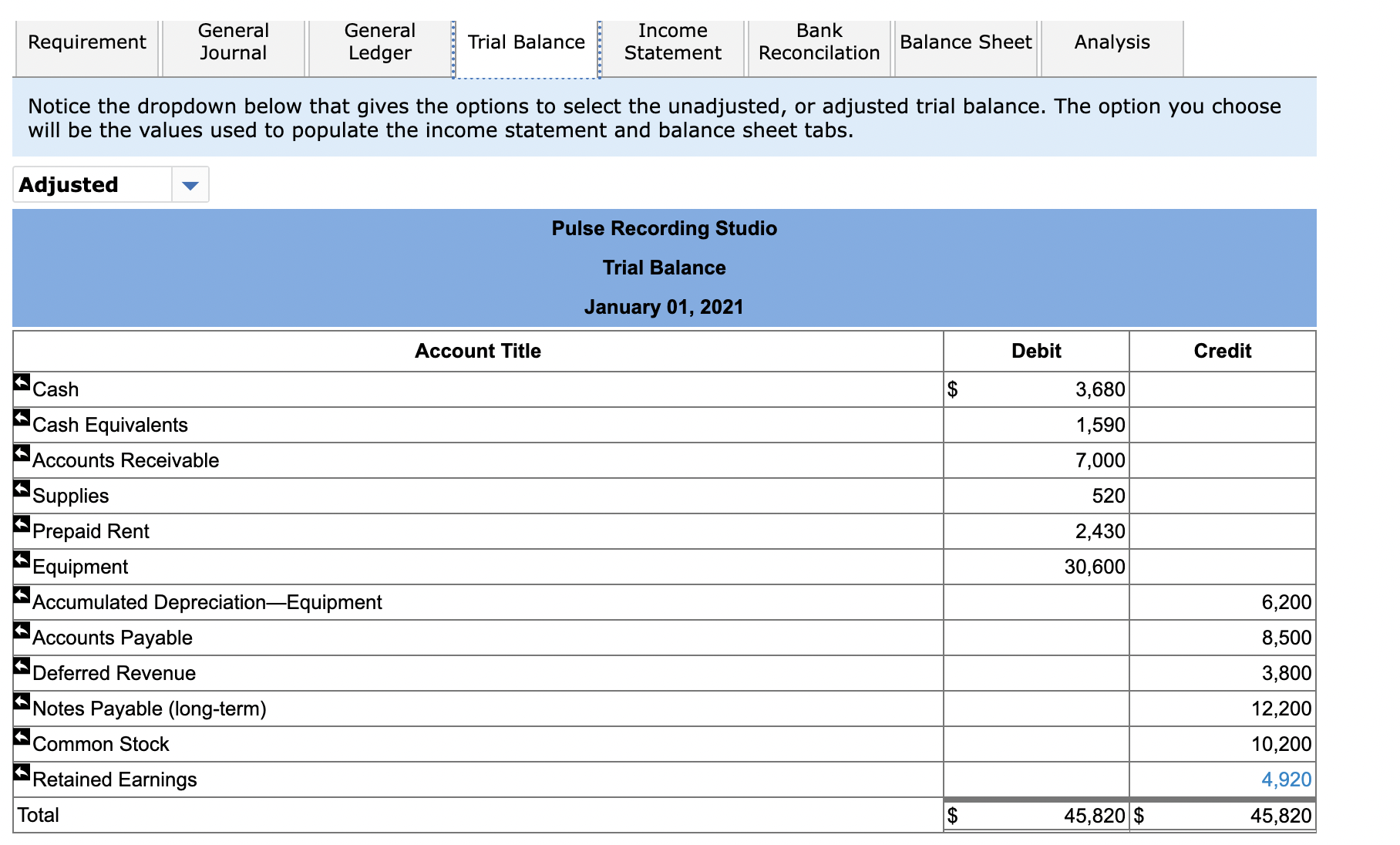Click the arrow icon beside Deferred Revenue
Screen dimensions: 1400x845
coord(22,665)
